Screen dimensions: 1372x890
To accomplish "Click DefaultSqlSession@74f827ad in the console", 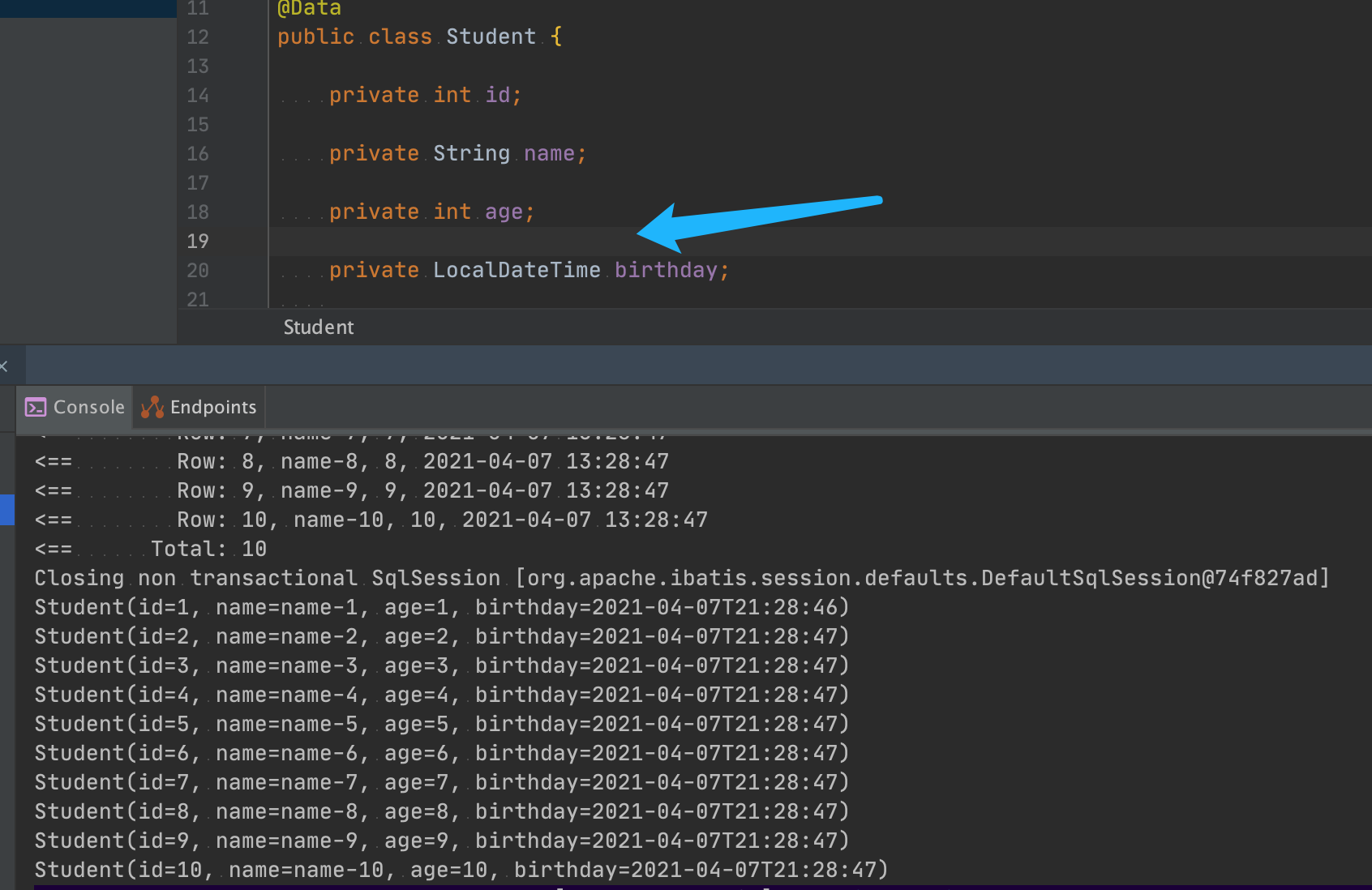I will (x=1150, y=578).
